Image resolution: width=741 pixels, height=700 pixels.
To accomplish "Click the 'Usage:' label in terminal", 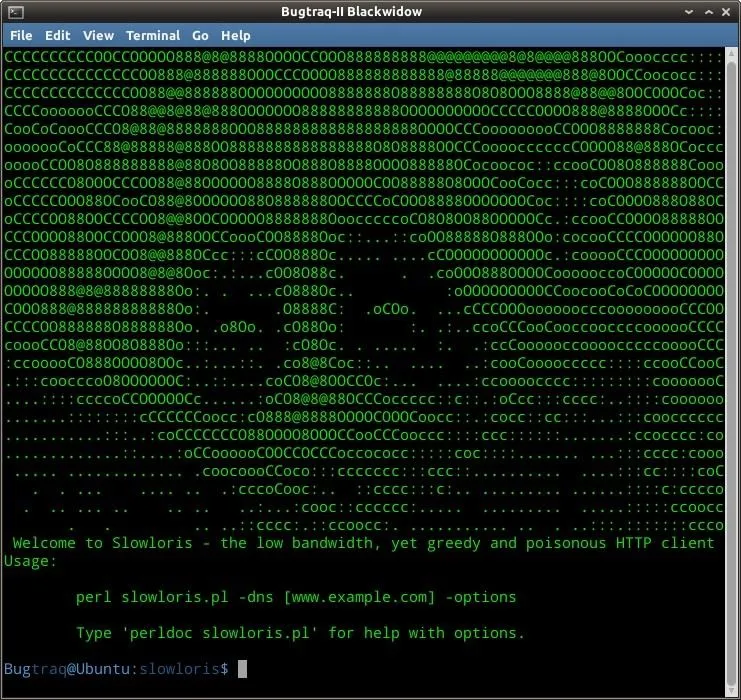I will [x=30, y=561].
